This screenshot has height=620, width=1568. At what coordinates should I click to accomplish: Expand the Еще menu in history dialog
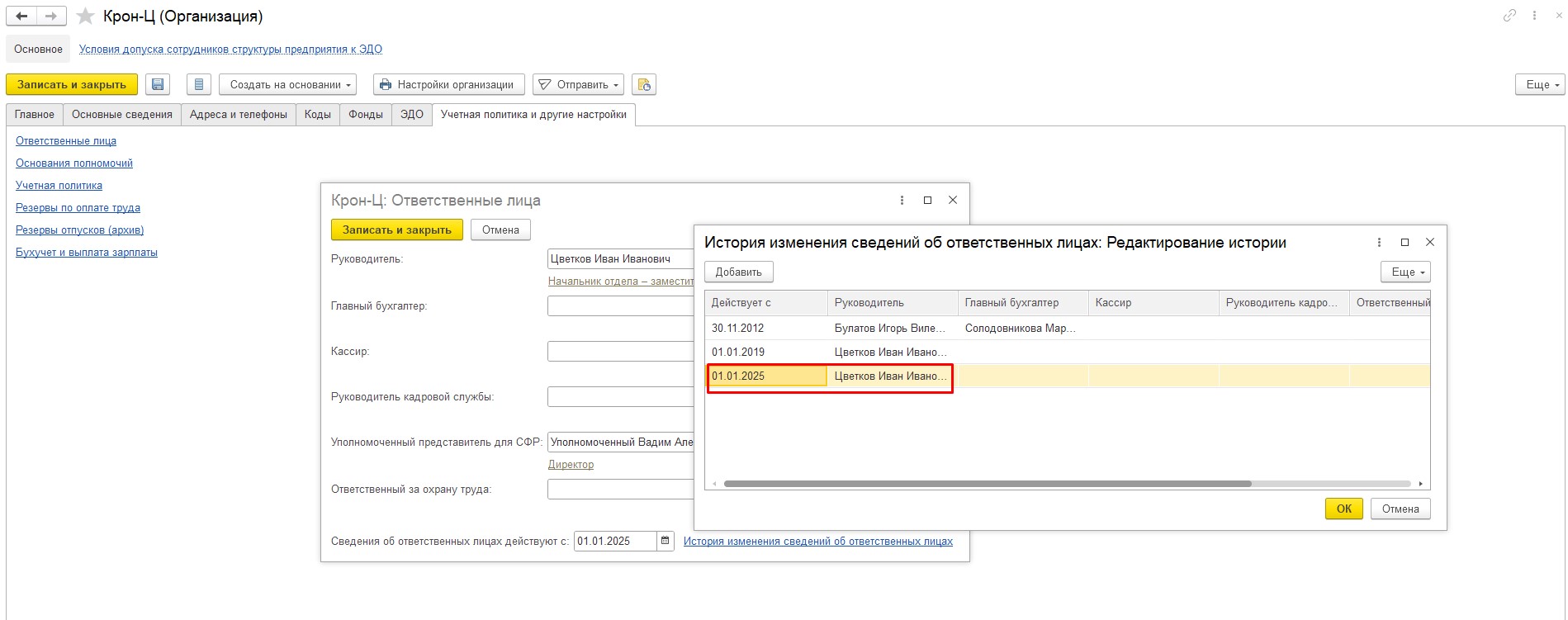(x=1405, y=272)
